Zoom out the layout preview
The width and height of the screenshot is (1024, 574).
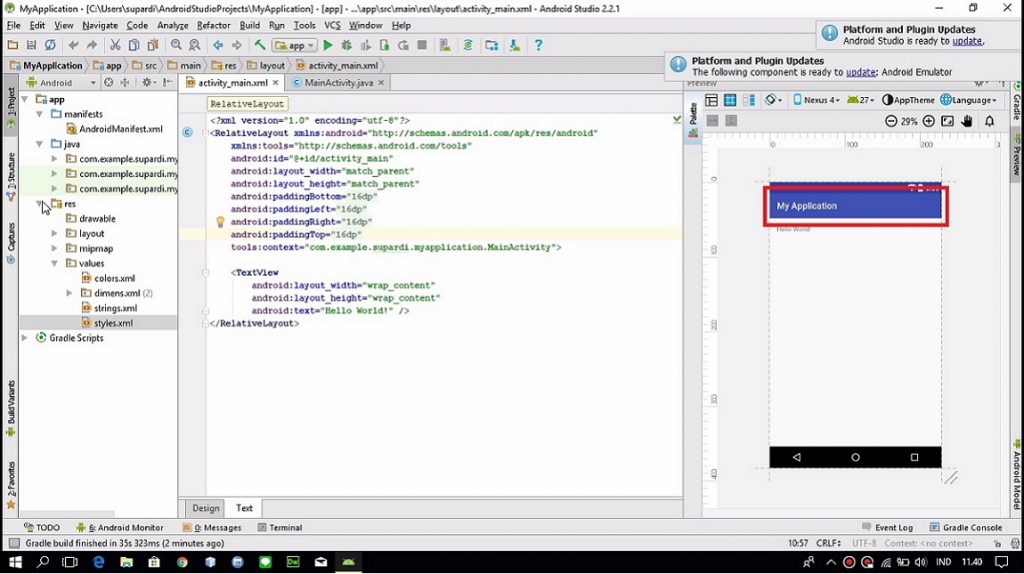click(x=891, y=121)
